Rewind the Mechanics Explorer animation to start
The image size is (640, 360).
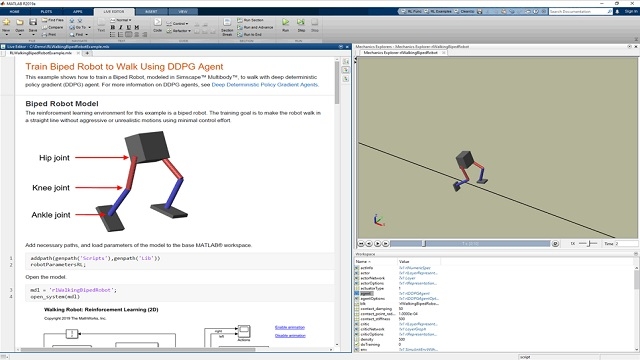361,243
